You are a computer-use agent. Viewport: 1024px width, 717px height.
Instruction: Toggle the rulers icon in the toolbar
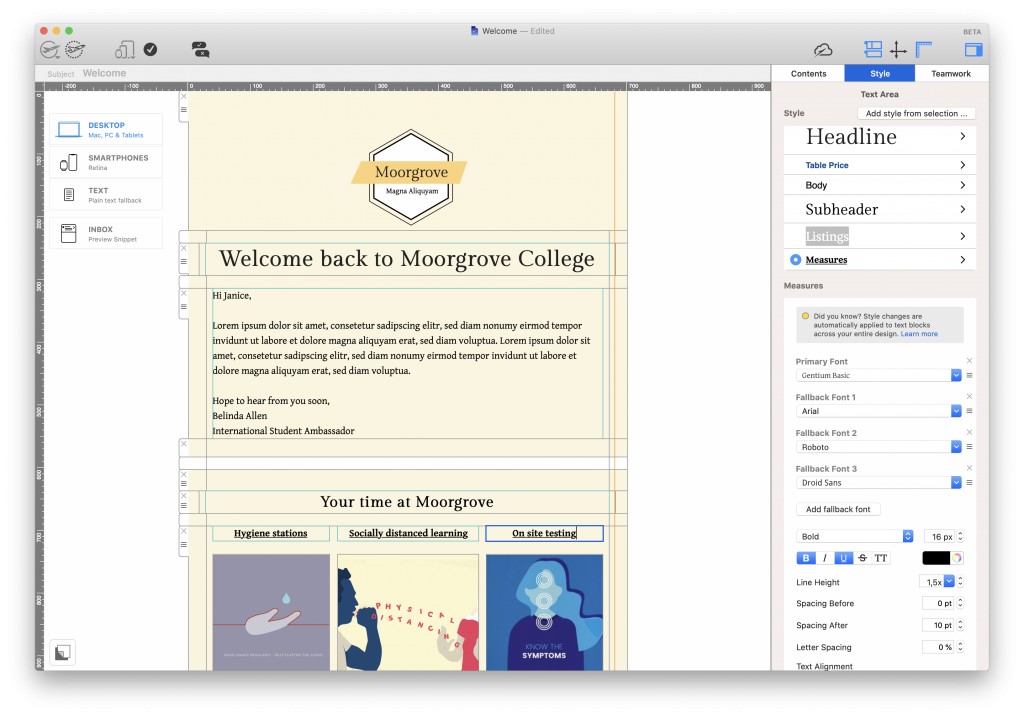point(923,50)
